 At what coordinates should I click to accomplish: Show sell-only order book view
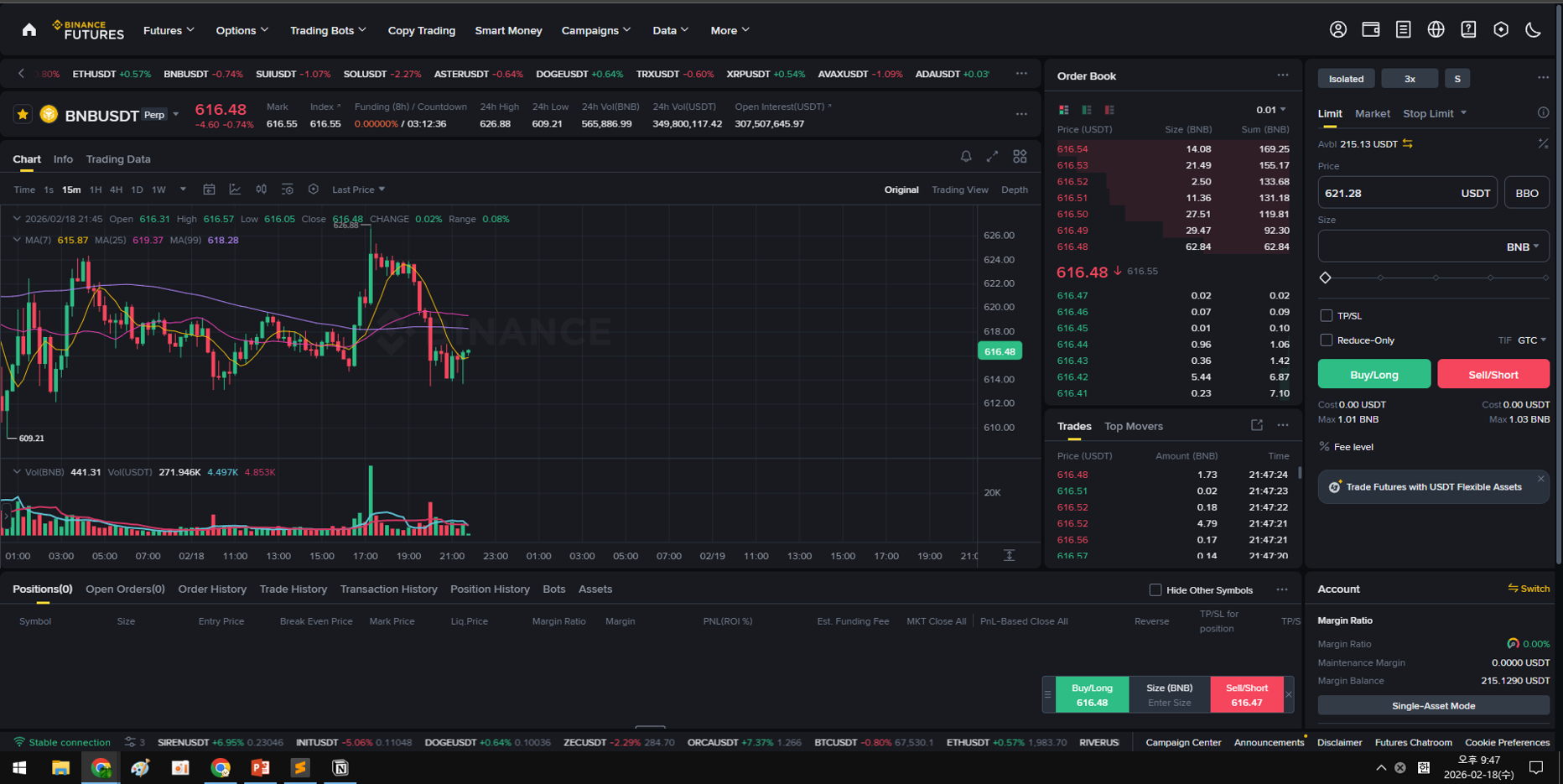(1109, 110)
